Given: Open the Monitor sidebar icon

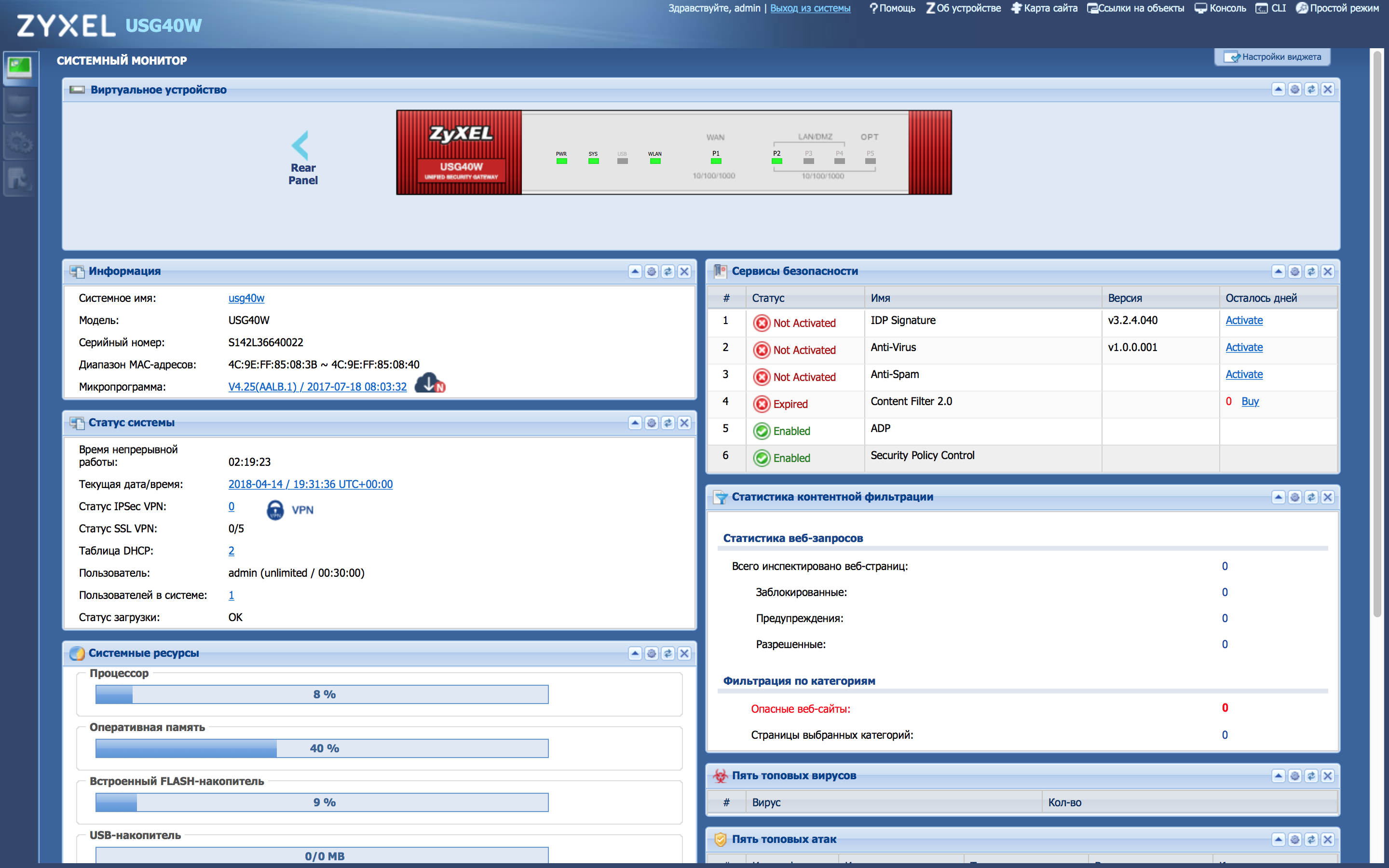Looking at the screenshot, I should coord(19,106).
